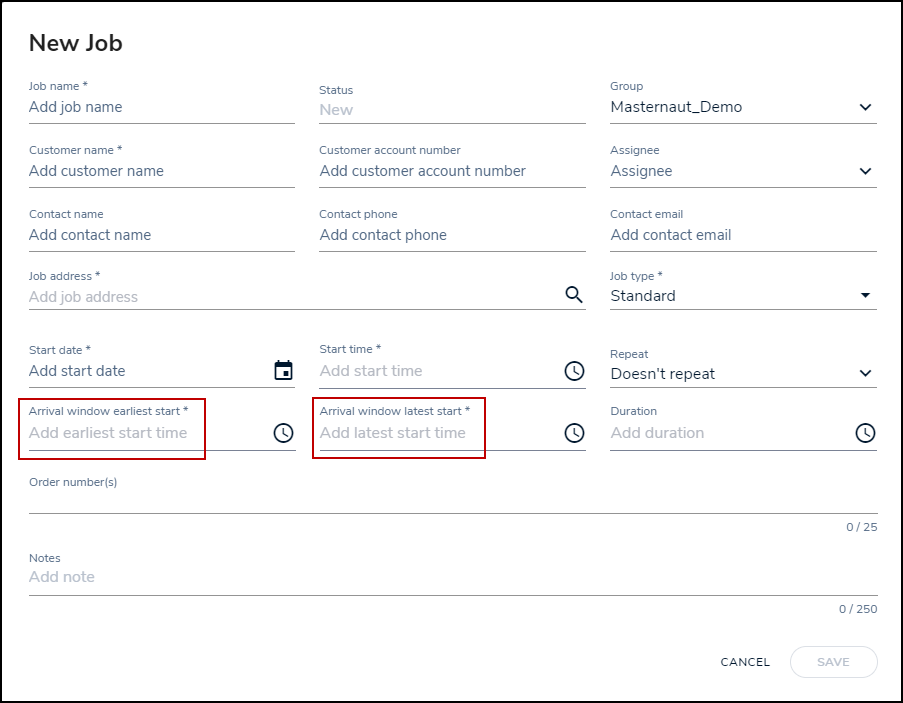Click the Duration clock icon
Viewport: 903px width, 703px height.
pos(865,433)
